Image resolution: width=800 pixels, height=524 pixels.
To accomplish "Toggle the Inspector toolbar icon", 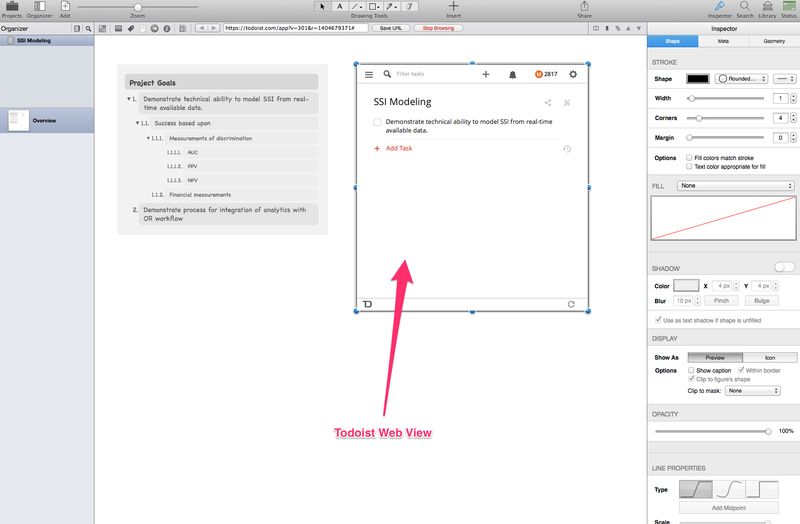I will (719, 6).
